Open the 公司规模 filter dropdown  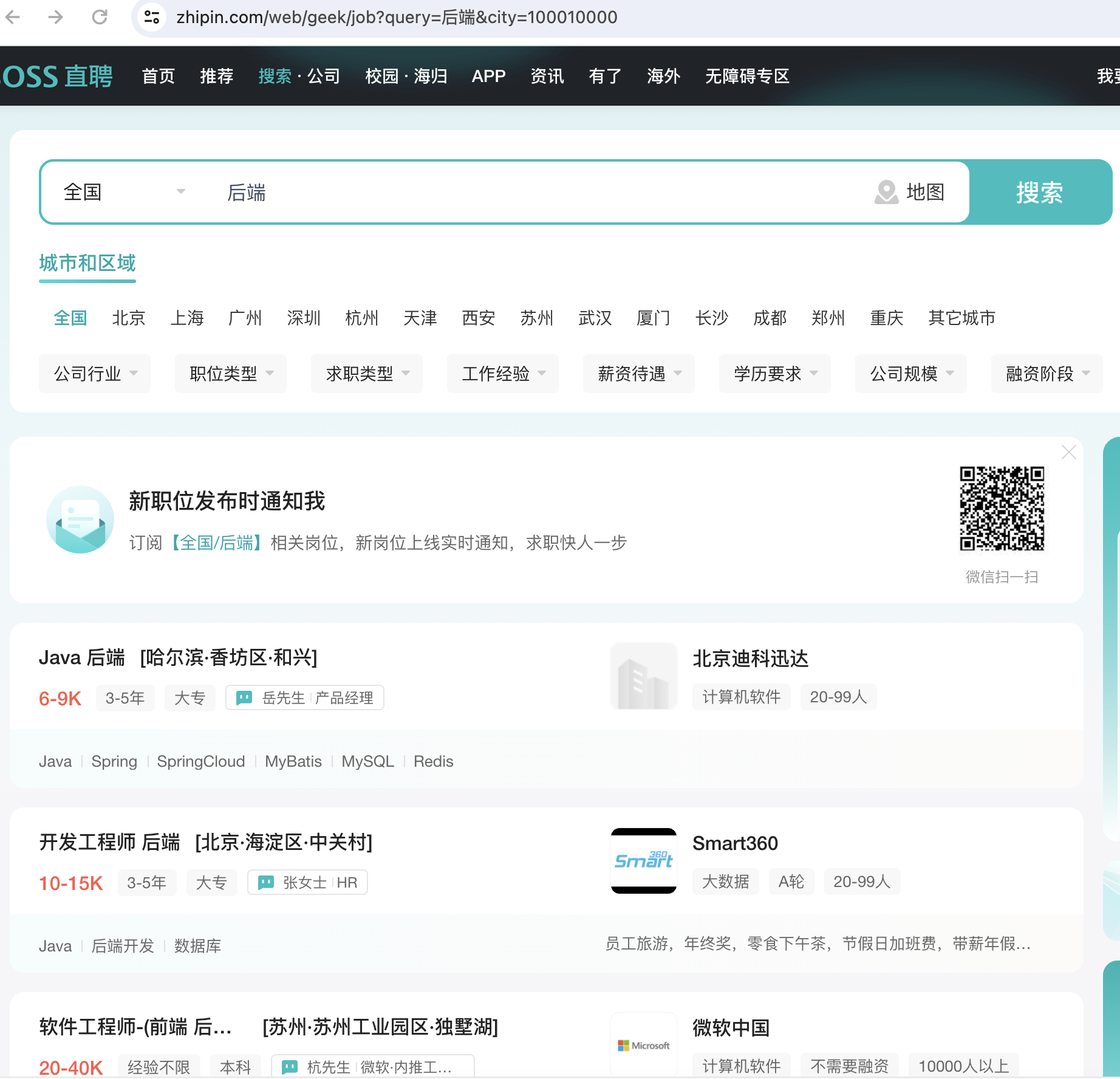[x=911, y=374]
